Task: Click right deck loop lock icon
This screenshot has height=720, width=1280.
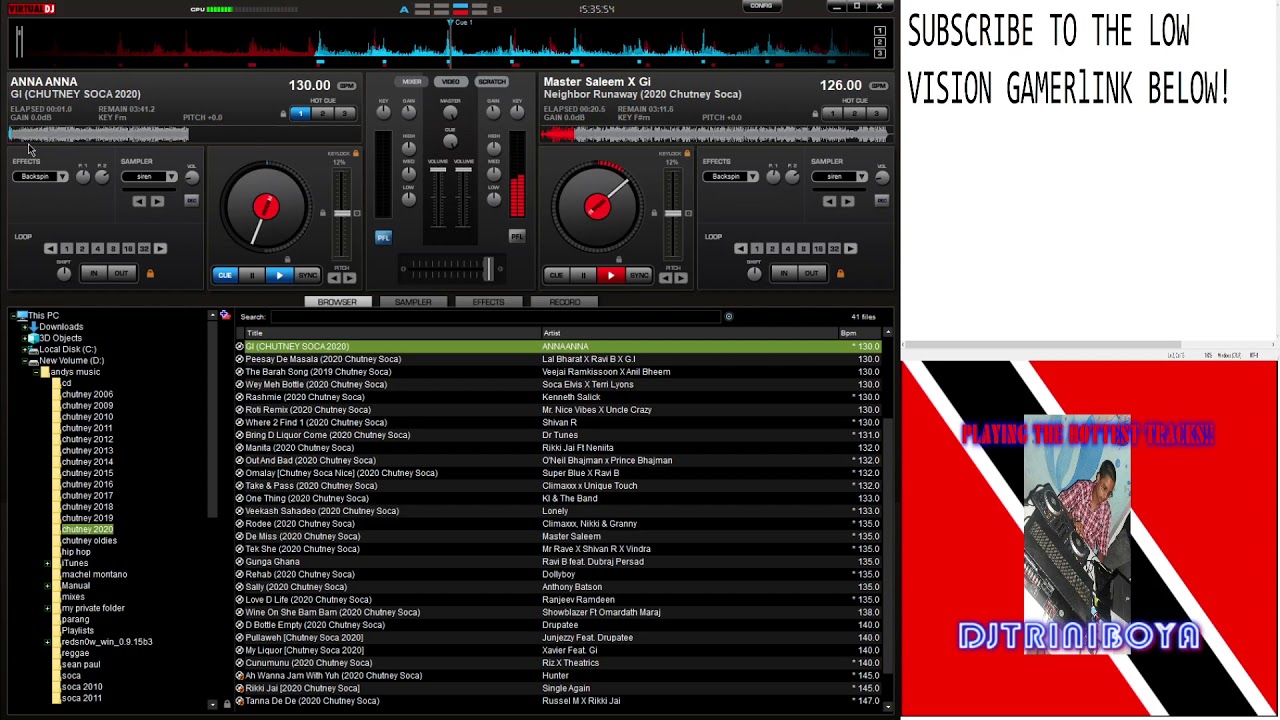Action: point(840,273)
